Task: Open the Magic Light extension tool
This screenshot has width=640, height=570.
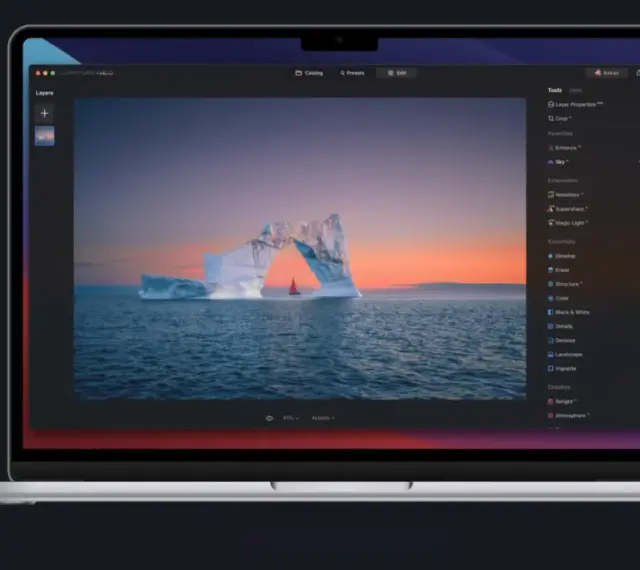Action: click(568, 223)
